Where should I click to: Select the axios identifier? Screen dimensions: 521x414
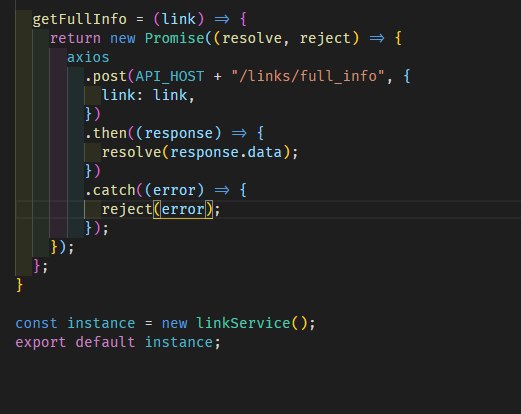88,57
